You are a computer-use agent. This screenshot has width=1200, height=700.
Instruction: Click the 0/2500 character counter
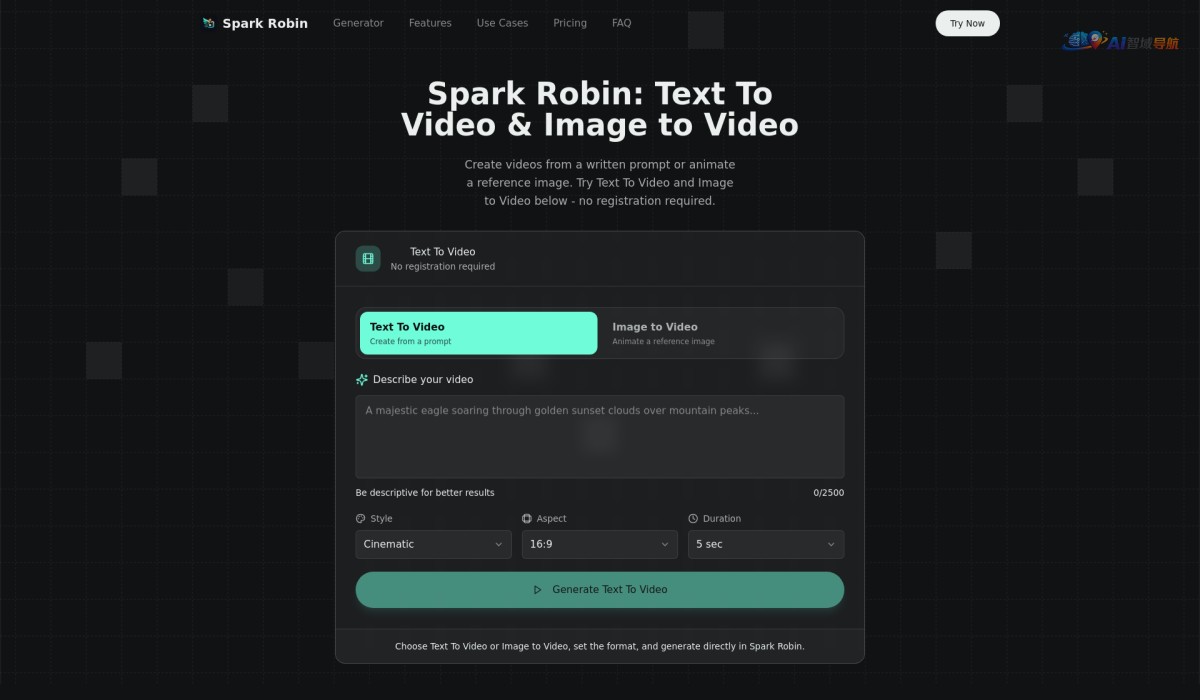tap(829, 493)
